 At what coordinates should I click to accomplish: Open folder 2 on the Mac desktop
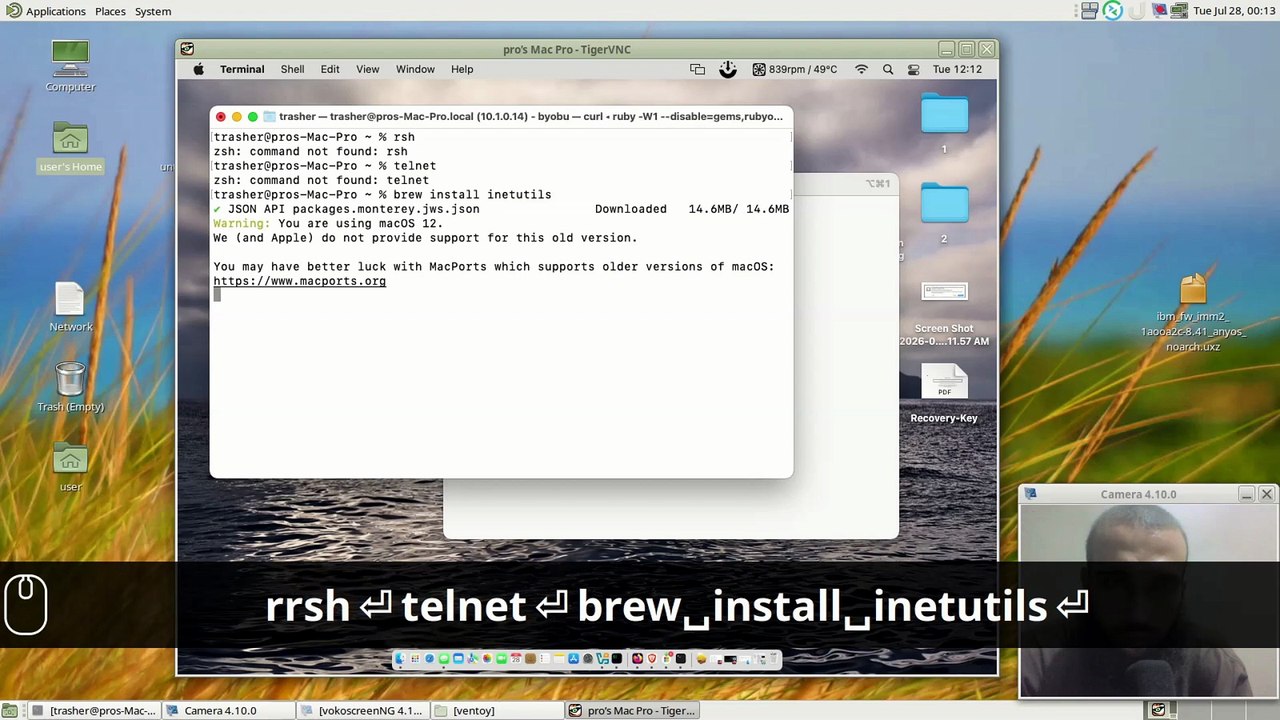(944, 203)
